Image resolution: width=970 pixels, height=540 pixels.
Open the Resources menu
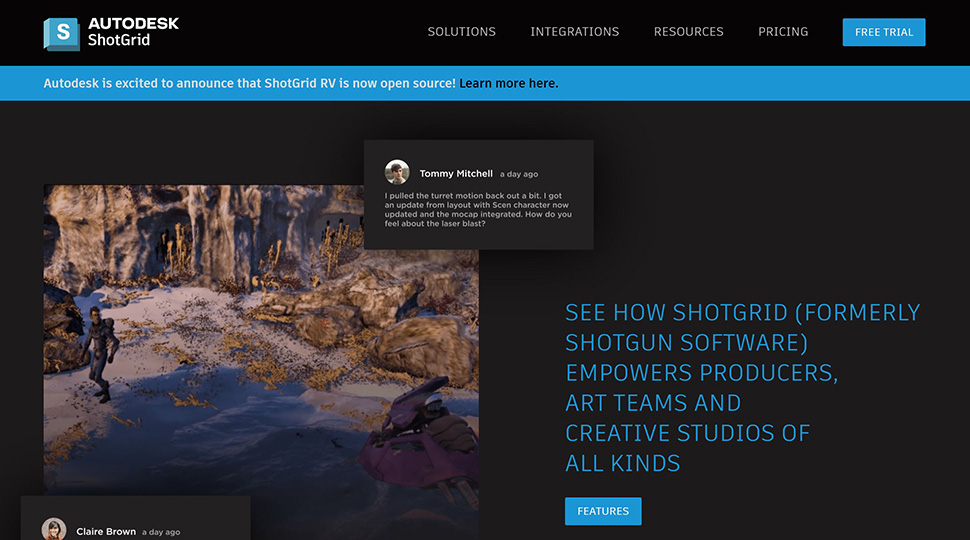click(689, 32)
